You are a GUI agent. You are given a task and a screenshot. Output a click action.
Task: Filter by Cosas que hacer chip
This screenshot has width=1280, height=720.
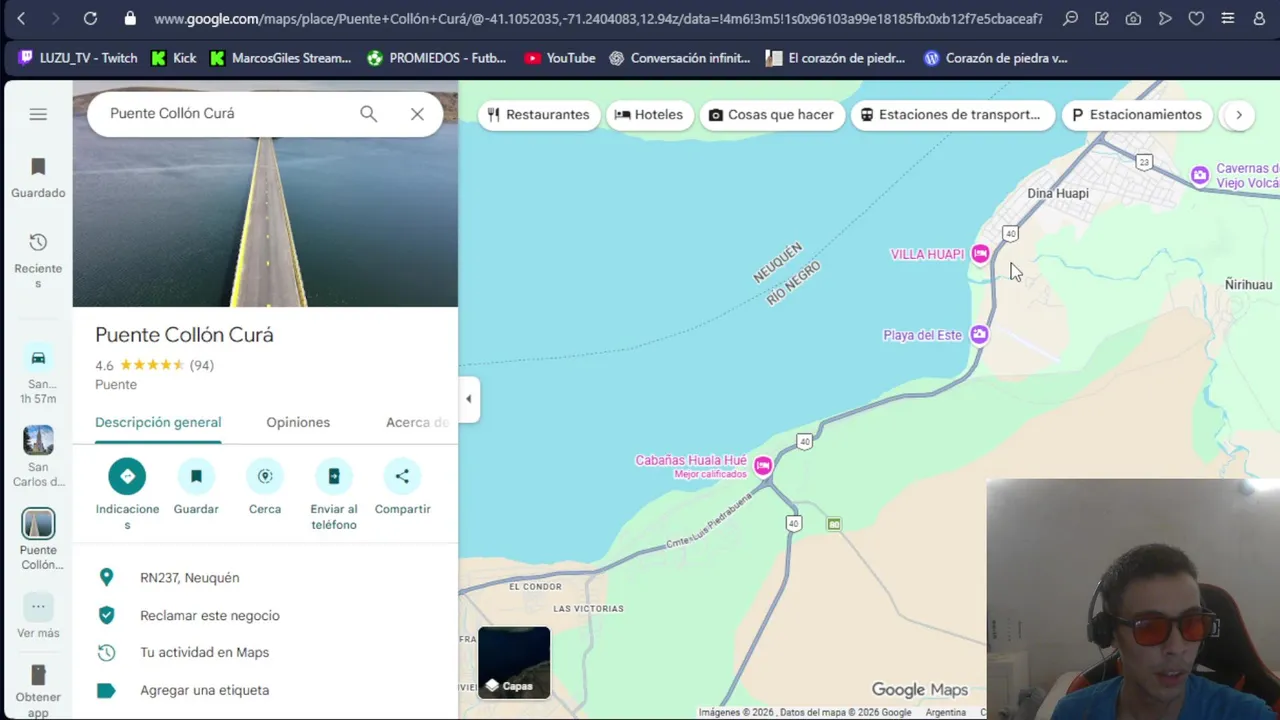point(771,115)
